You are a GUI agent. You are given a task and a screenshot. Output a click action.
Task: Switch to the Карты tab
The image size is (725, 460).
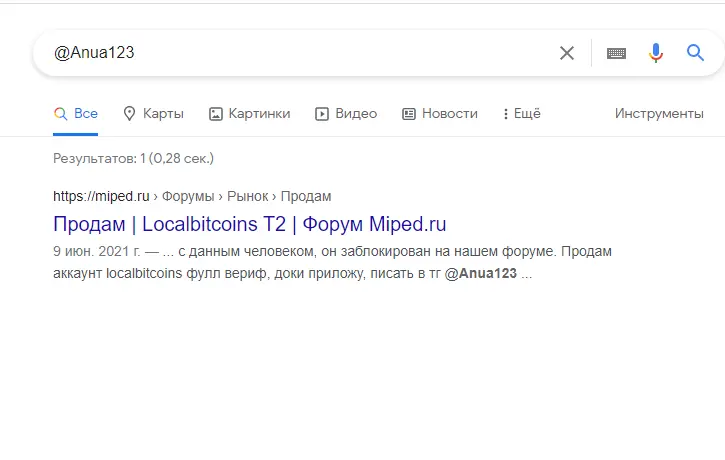[154, 114]
